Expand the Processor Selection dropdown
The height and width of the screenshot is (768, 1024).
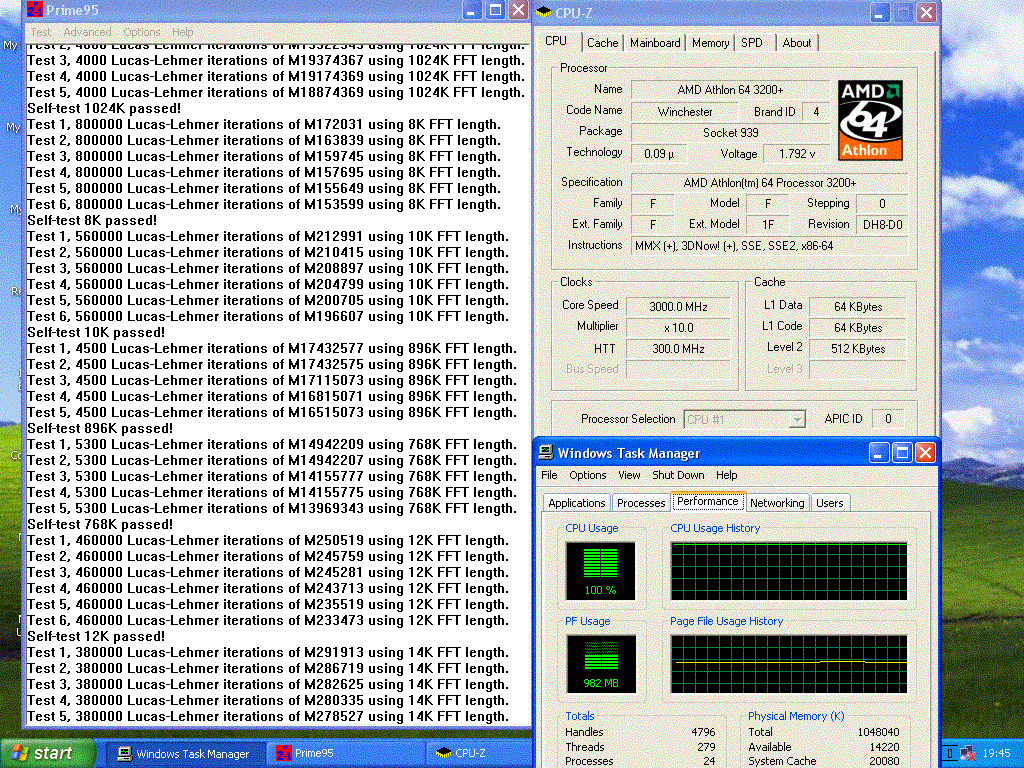(x=796, y=419)
